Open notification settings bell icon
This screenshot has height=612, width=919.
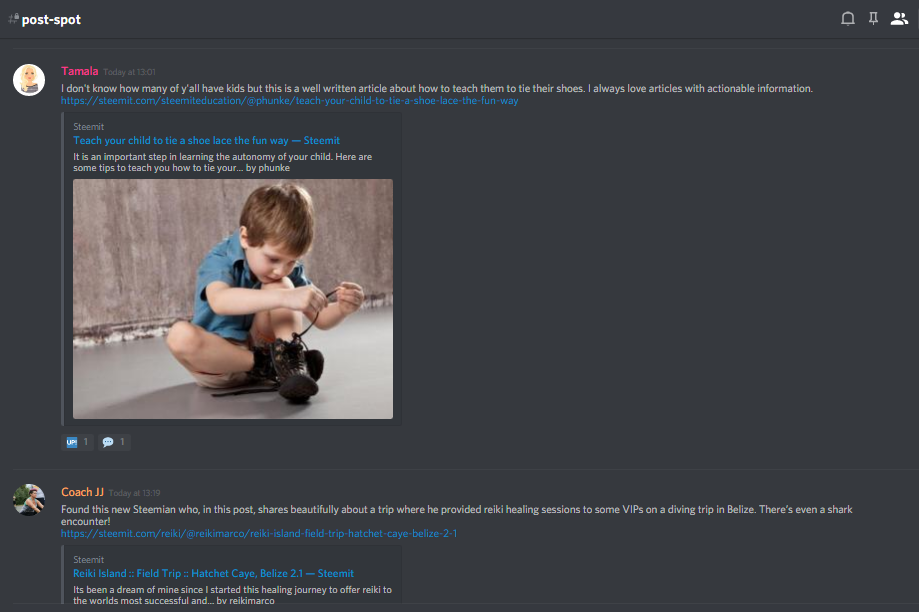pos(847,19)
